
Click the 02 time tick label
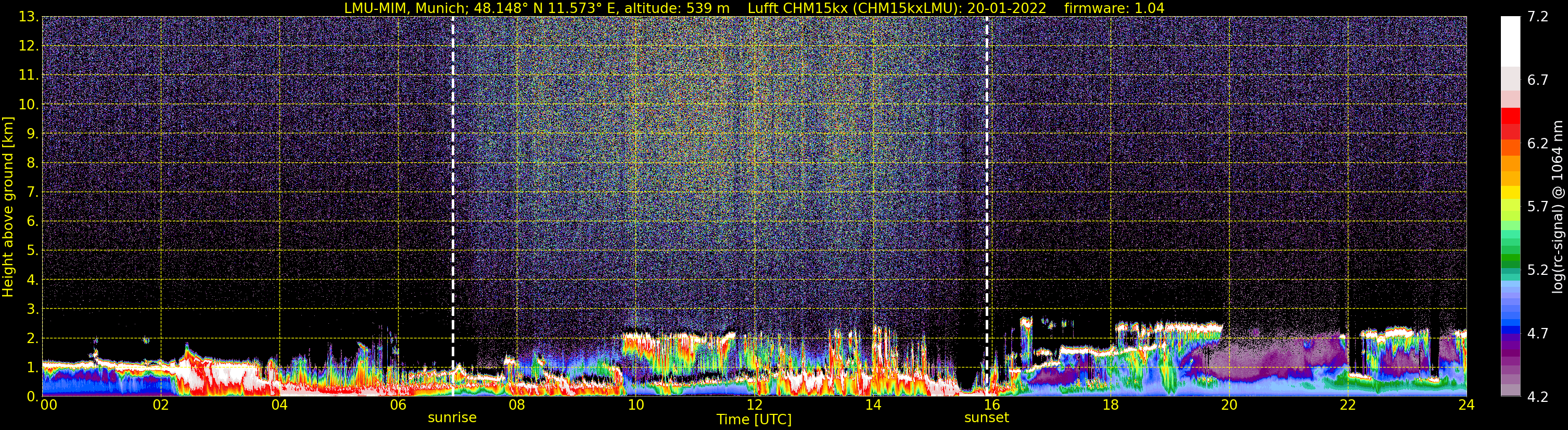click(x=161, y=405)
